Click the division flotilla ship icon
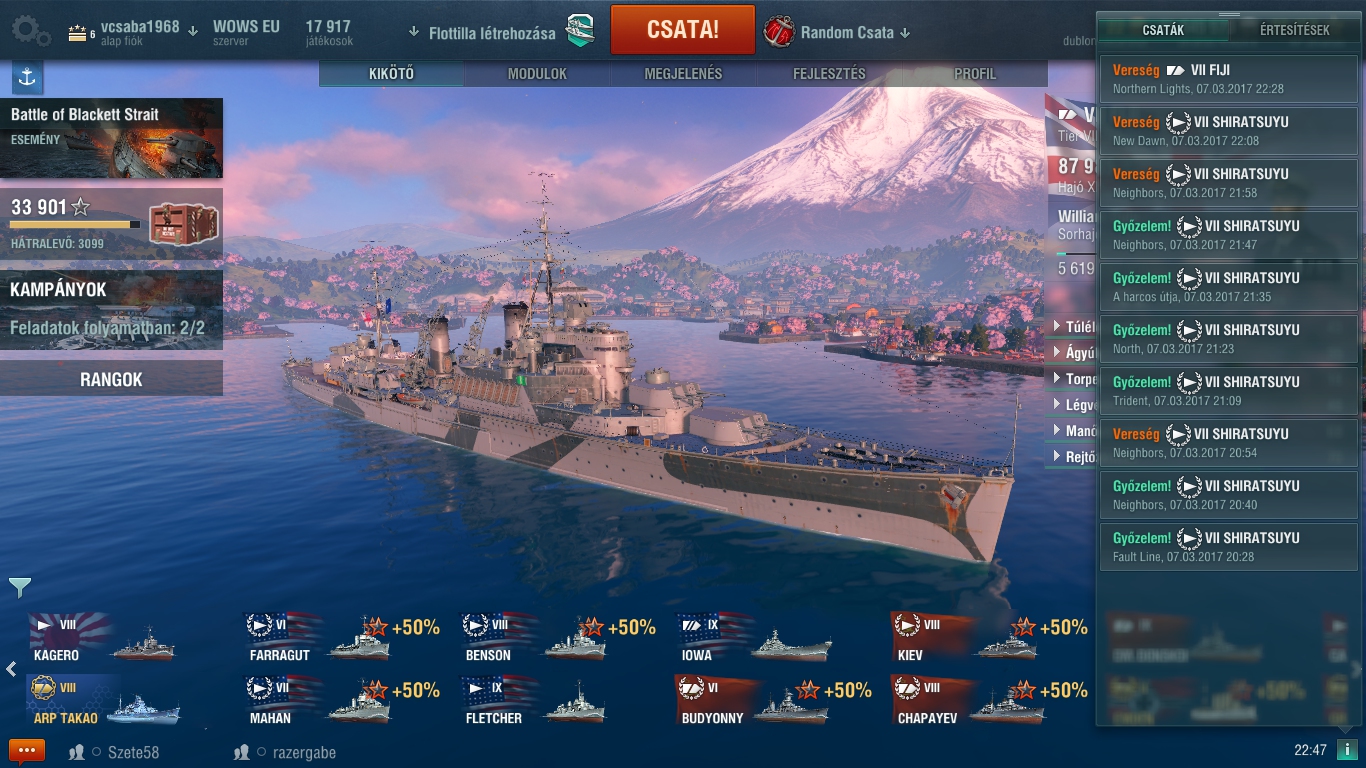Screen dimensions: 1366x768 tap(580, 31)
